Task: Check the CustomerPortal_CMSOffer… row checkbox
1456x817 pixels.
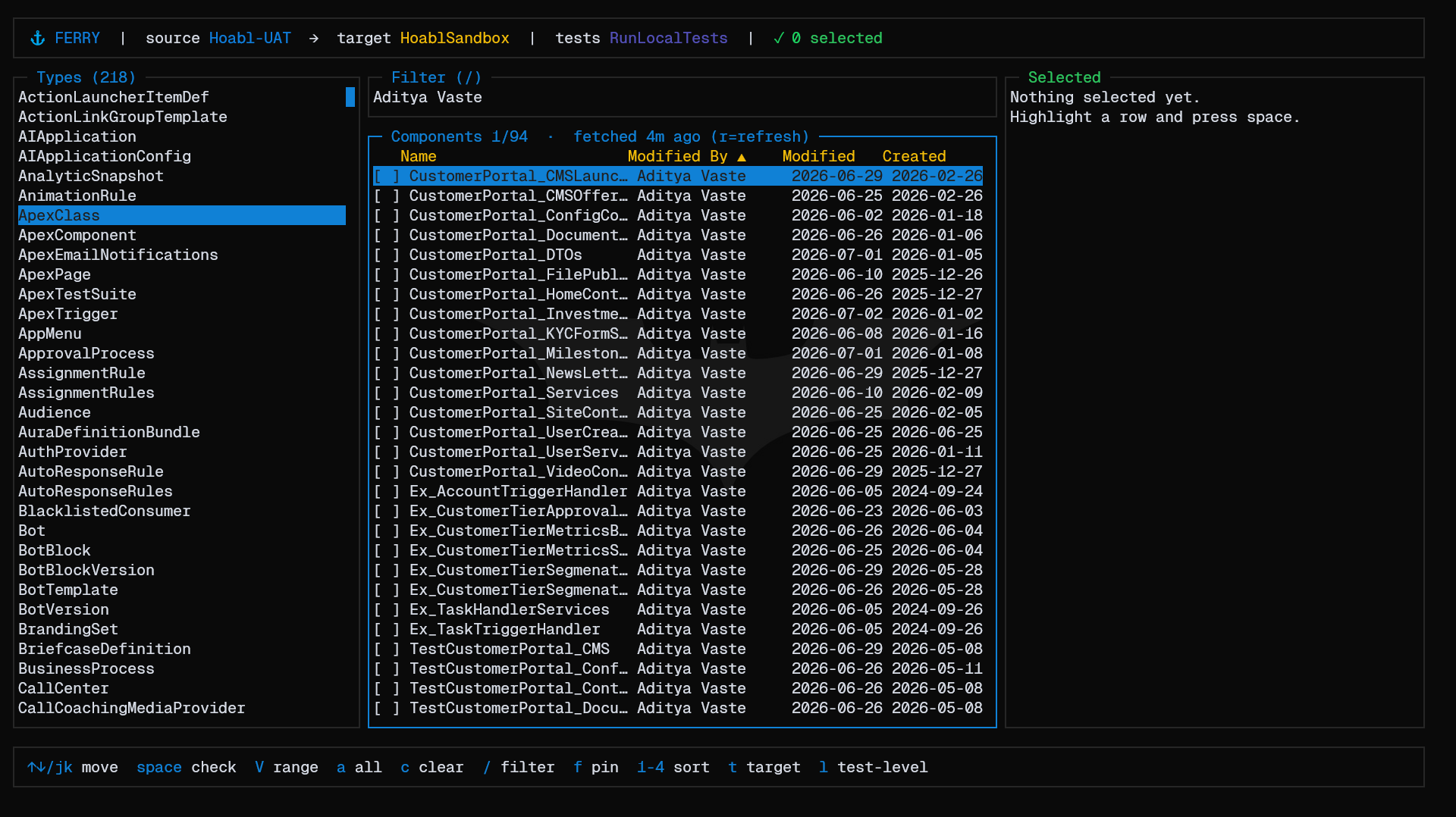Action: click(387, 196)
